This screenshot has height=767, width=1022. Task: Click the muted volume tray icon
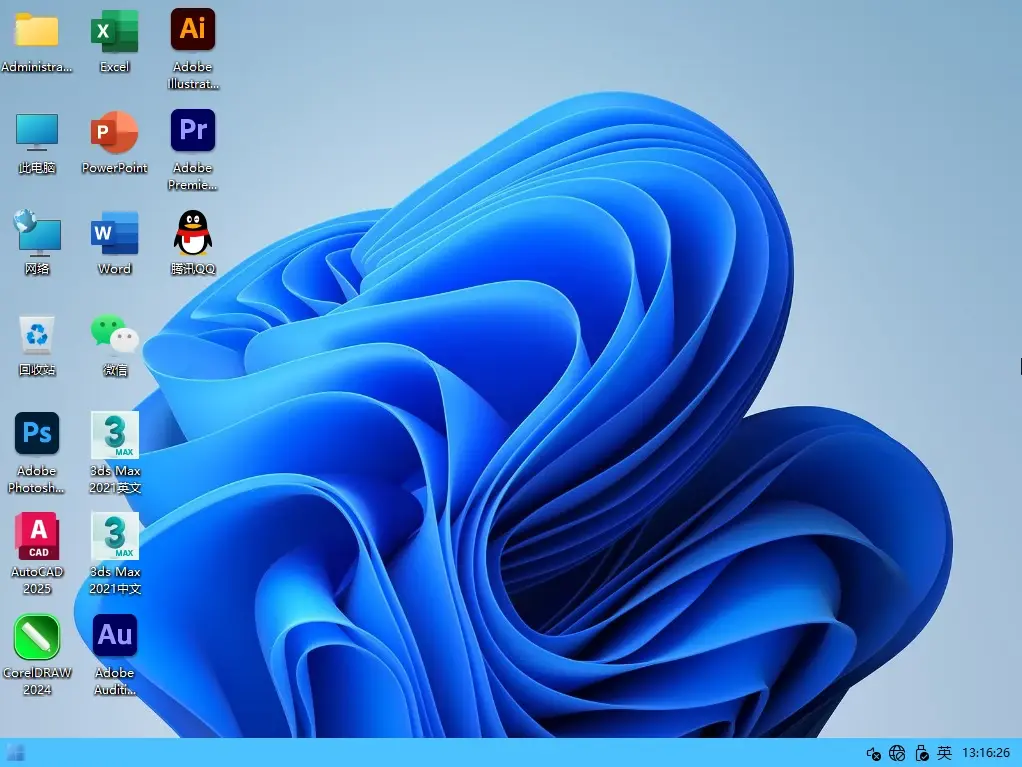(873, 754)
